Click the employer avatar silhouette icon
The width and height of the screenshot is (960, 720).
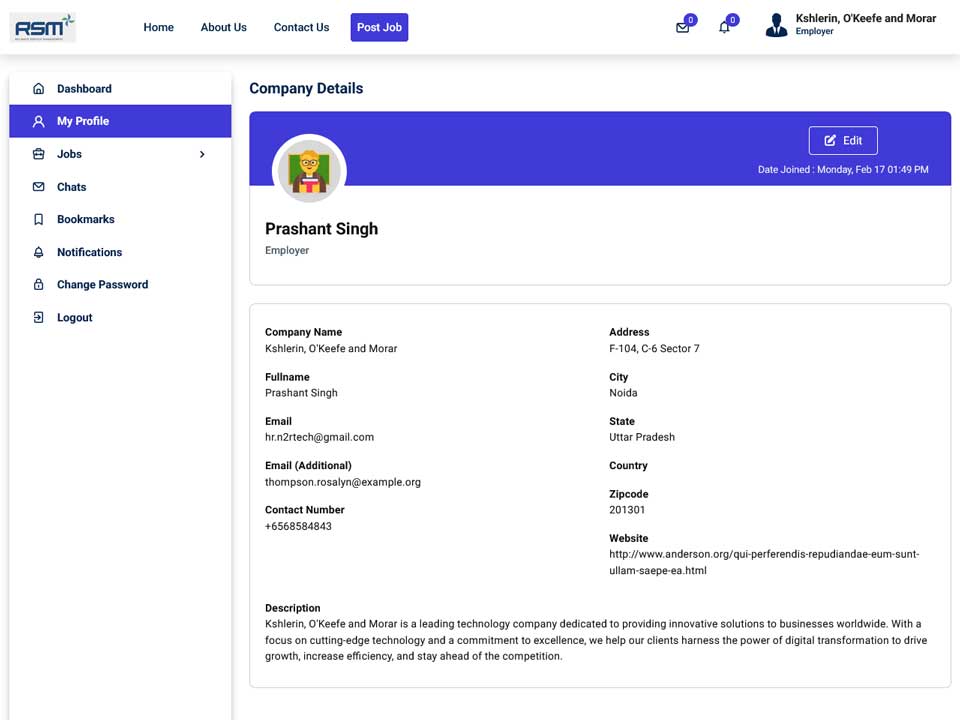tap(776, 25)
